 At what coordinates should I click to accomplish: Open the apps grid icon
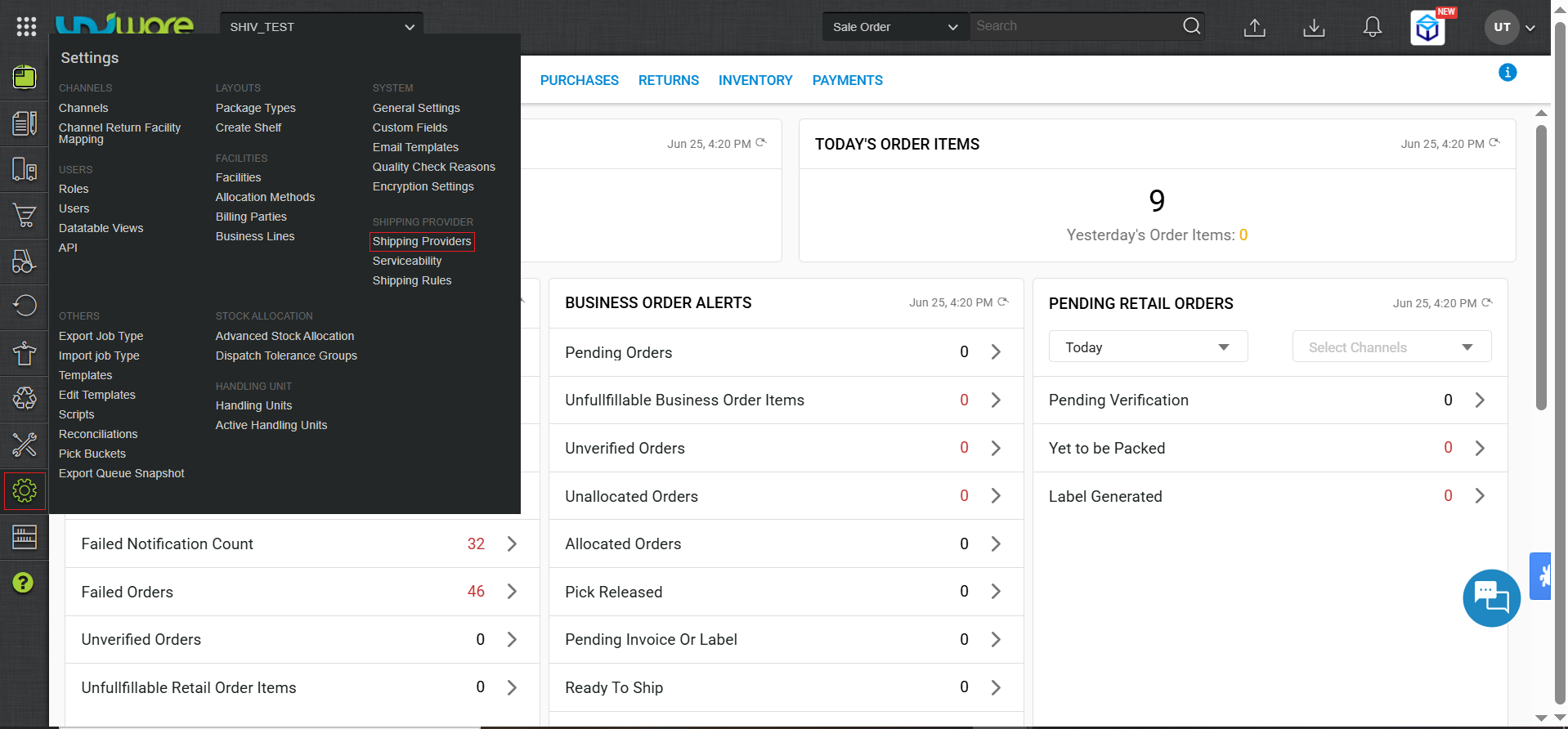(26, 26)
